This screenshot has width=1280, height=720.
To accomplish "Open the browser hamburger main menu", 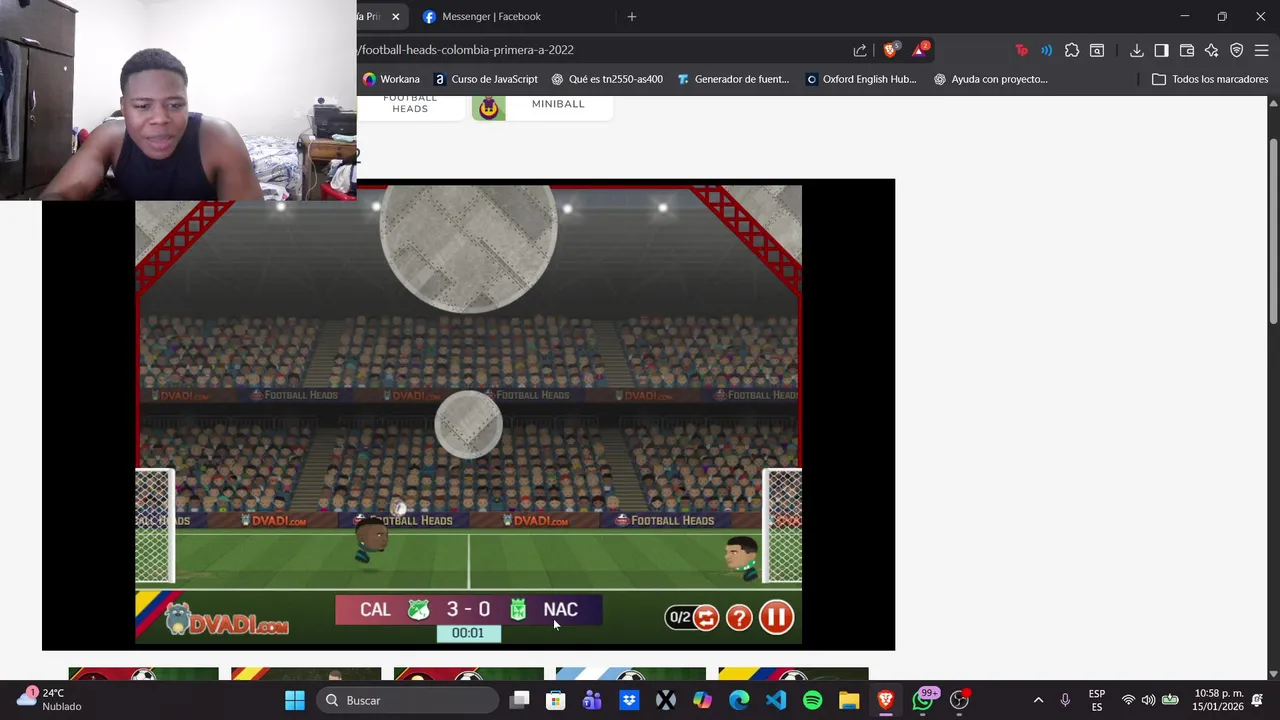I will [1261, 50].
